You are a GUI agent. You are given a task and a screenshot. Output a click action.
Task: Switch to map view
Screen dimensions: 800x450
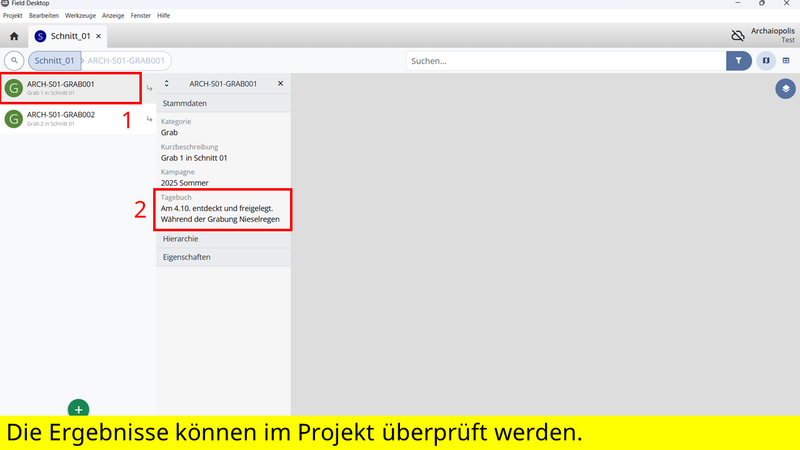766,61
